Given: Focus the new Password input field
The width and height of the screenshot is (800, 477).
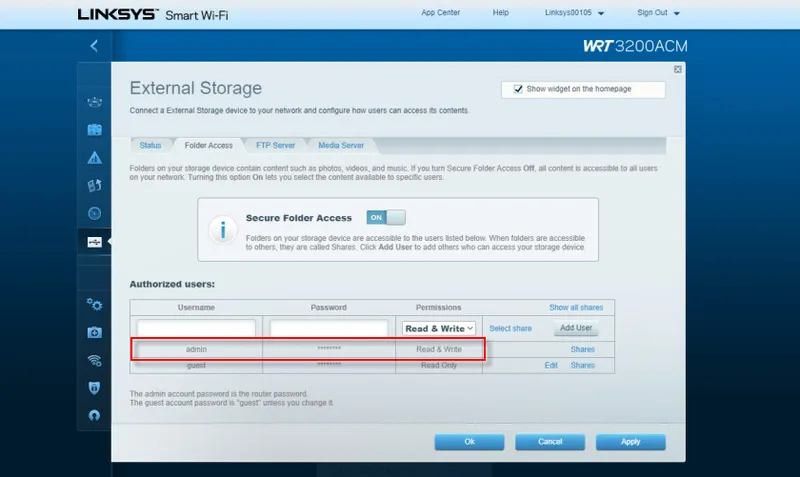Looking at the screenshot, I should click(329, 329).
